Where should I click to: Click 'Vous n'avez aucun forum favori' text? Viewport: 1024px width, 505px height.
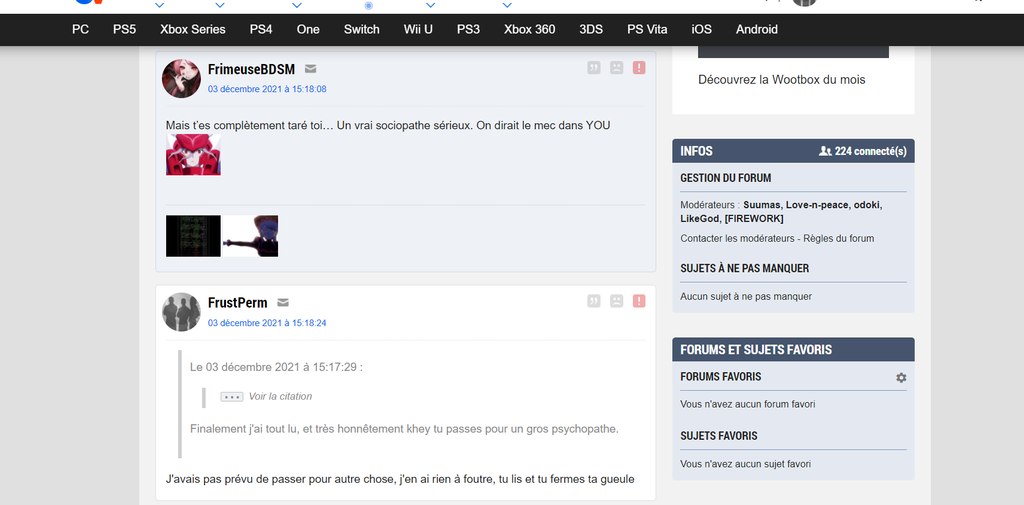[748, 404]
